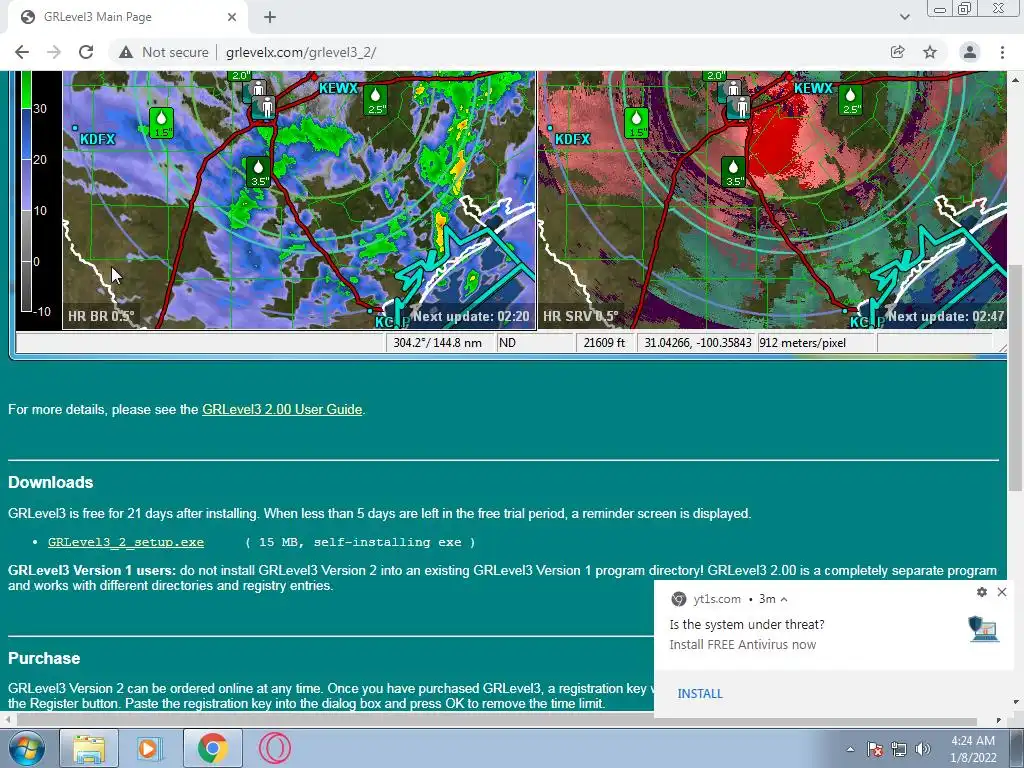
Task: Select the GRLevel3 Main Page tab
Action: pyautogui.click(x=128, y=17)
